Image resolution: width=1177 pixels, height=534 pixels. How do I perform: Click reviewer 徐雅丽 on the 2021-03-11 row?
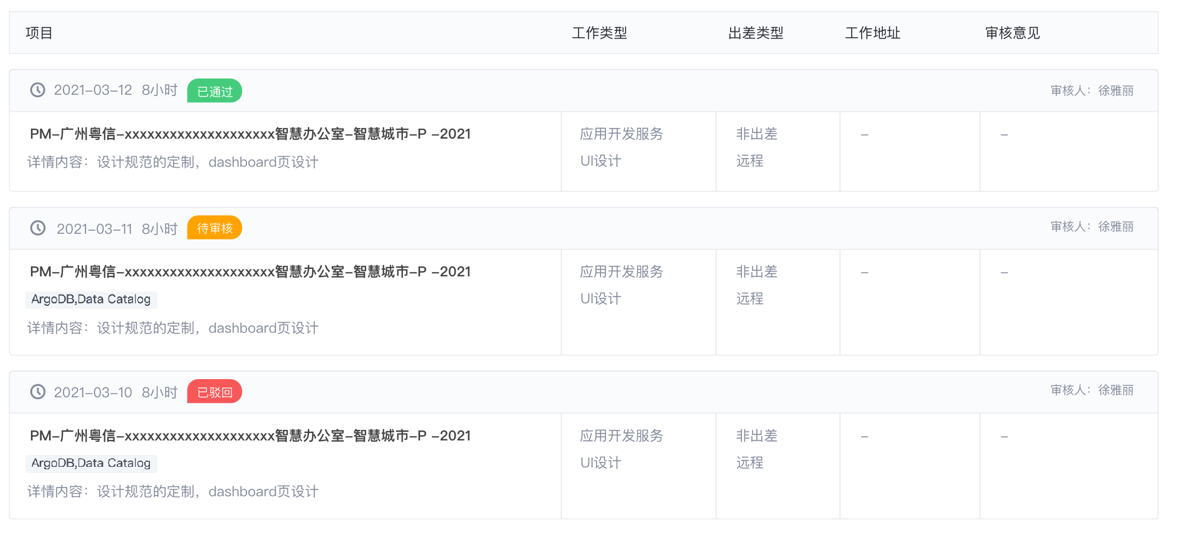coord(1115,227)
